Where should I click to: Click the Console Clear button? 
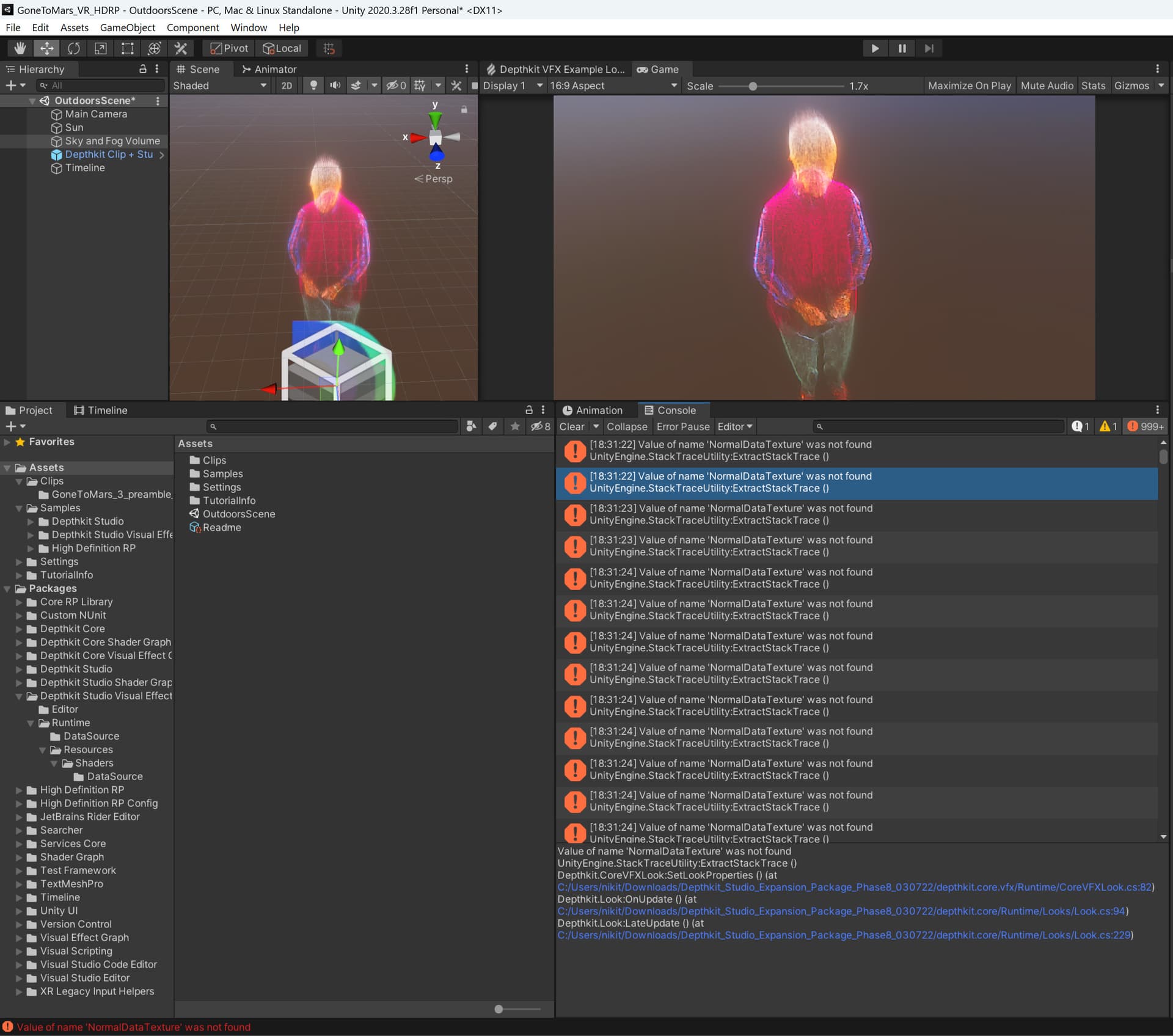pyautogui.click(x=571, y=426)
